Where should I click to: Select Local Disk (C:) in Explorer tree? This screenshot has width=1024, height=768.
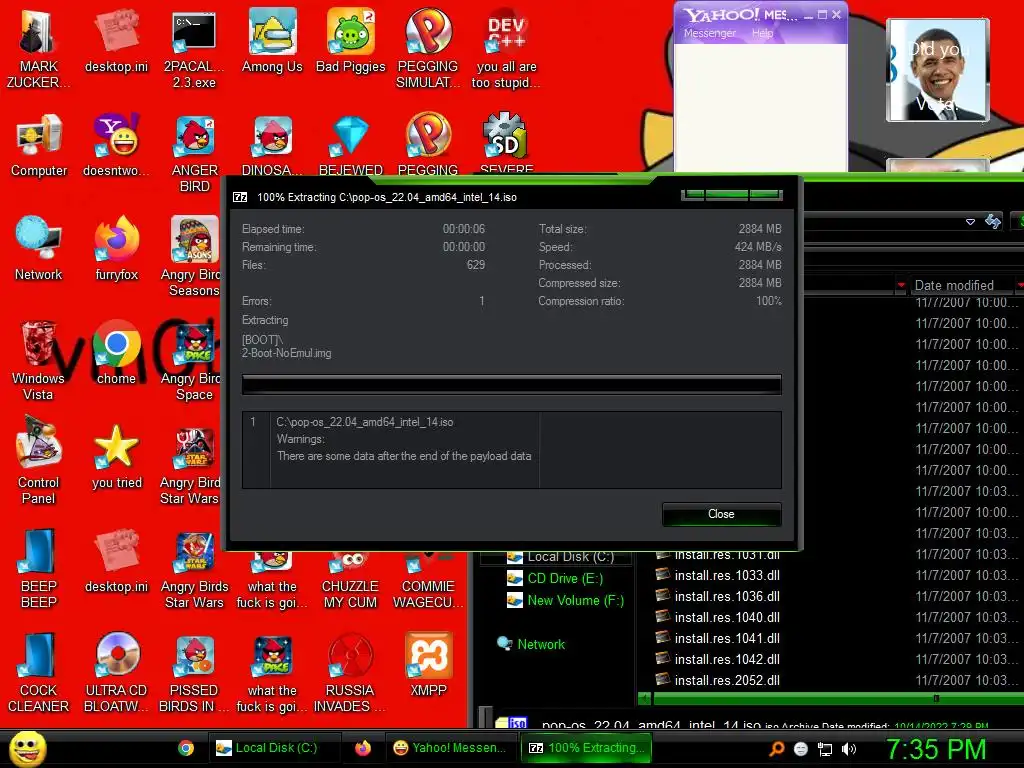(x=560, y=557)
